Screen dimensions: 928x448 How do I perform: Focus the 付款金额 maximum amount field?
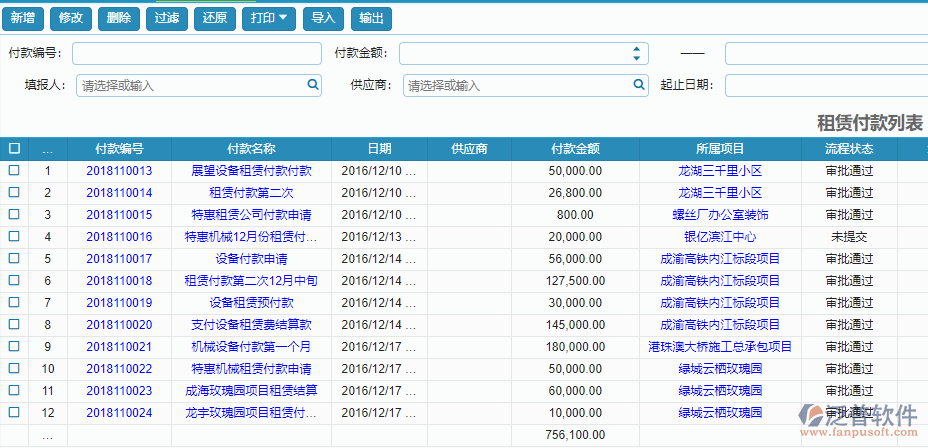[826, 53]
